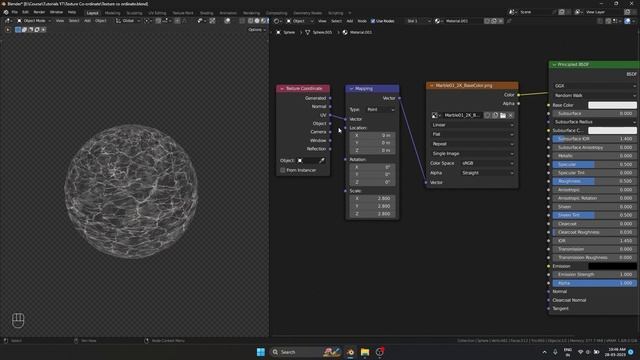Click the Generated output socket

(330, 98)
